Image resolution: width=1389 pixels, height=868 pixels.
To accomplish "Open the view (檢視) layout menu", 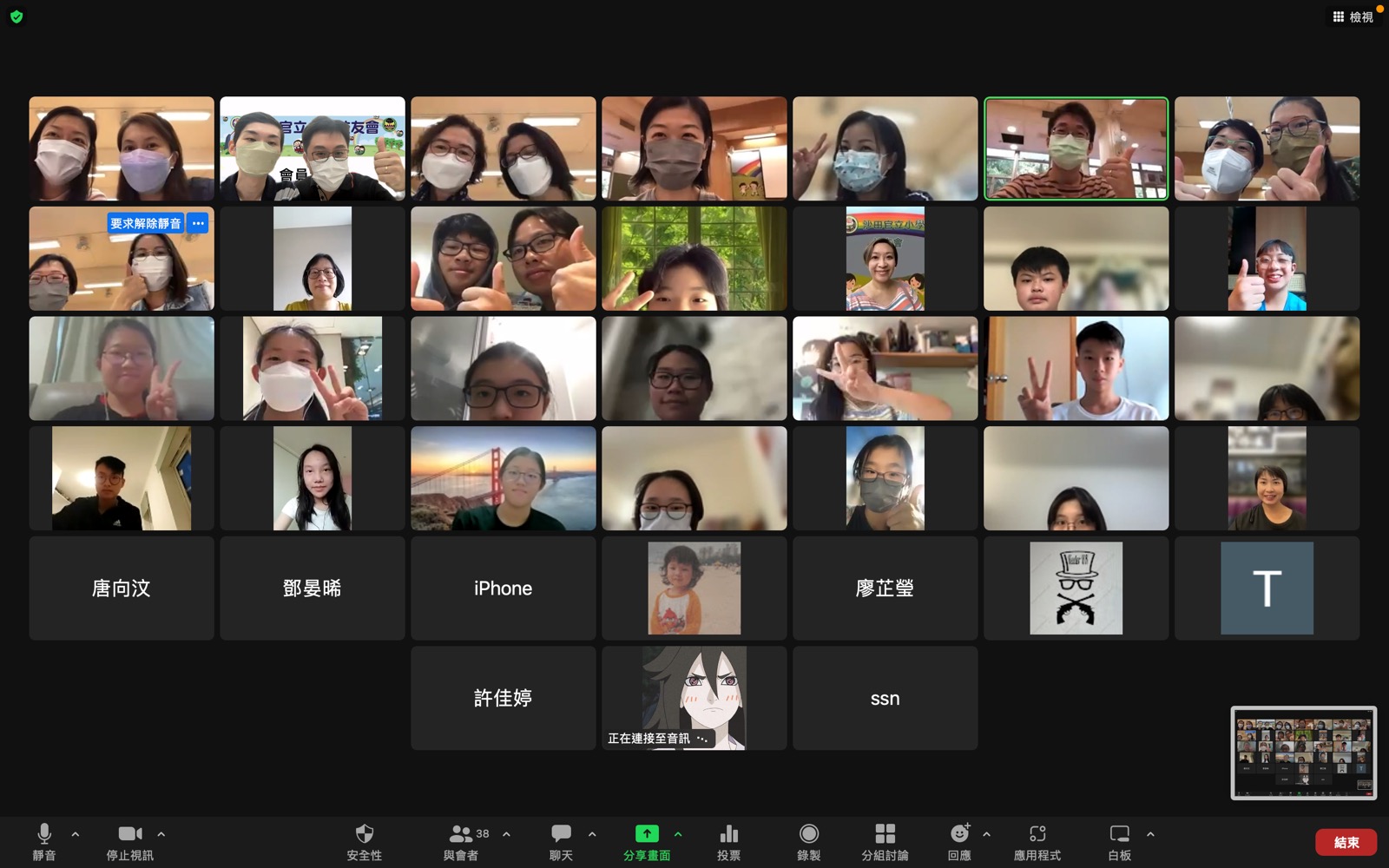I will 1353,16.
